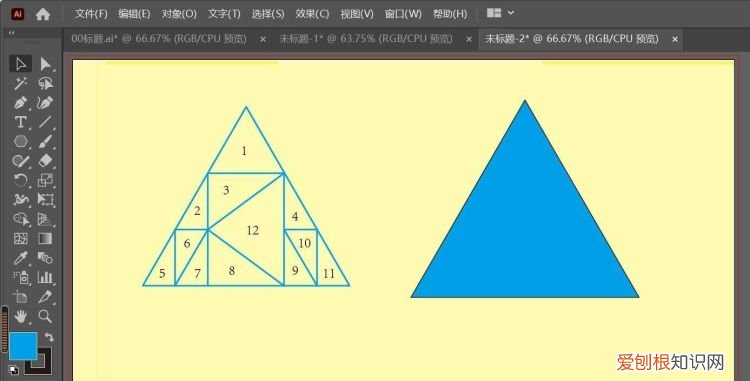
Task: Open the 对象(O) menu
Action: (x=179, y=14)
